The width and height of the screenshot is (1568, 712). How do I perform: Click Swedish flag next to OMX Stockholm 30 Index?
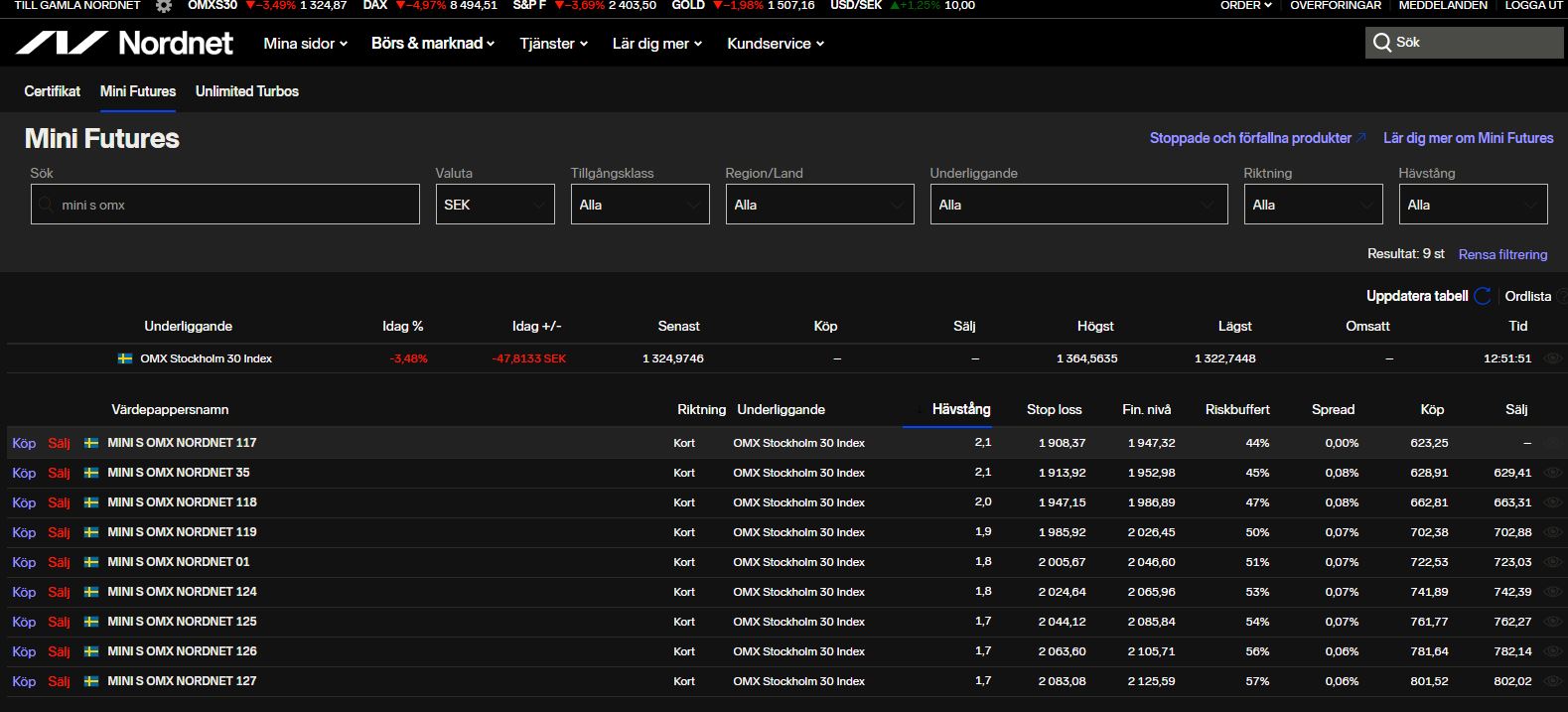click(x=125, y=358)
